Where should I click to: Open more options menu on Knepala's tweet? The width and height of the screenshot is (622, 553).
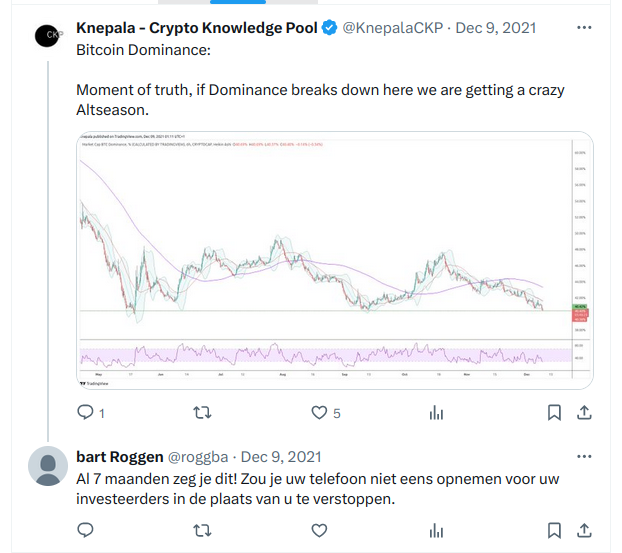tap(584, 28)
